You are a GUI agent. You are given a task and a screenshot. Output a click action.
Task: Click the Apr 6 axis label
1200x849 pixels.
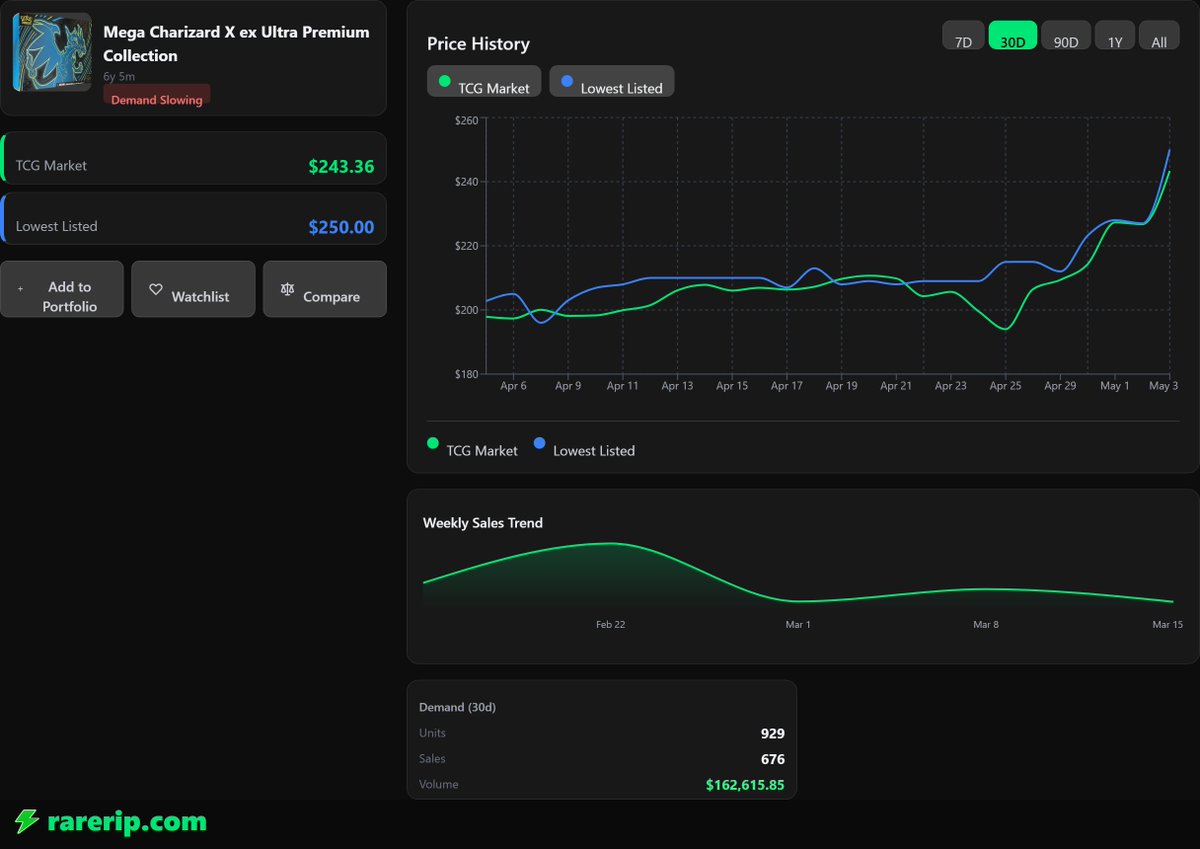click(x=513, y=386)
